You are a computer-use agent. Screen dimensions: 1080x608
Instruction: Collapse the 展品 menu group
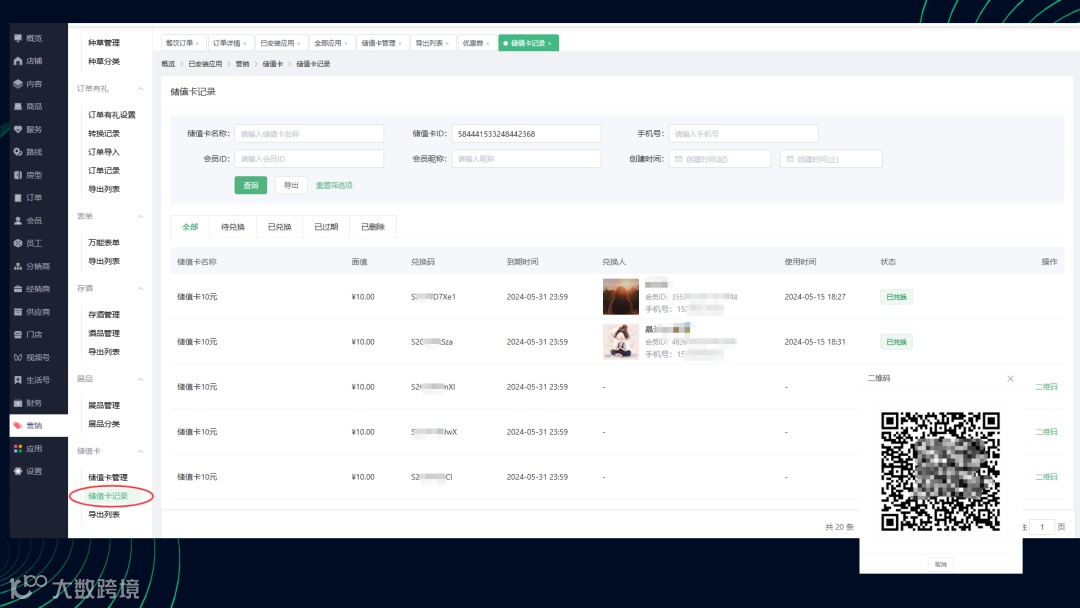141,379
